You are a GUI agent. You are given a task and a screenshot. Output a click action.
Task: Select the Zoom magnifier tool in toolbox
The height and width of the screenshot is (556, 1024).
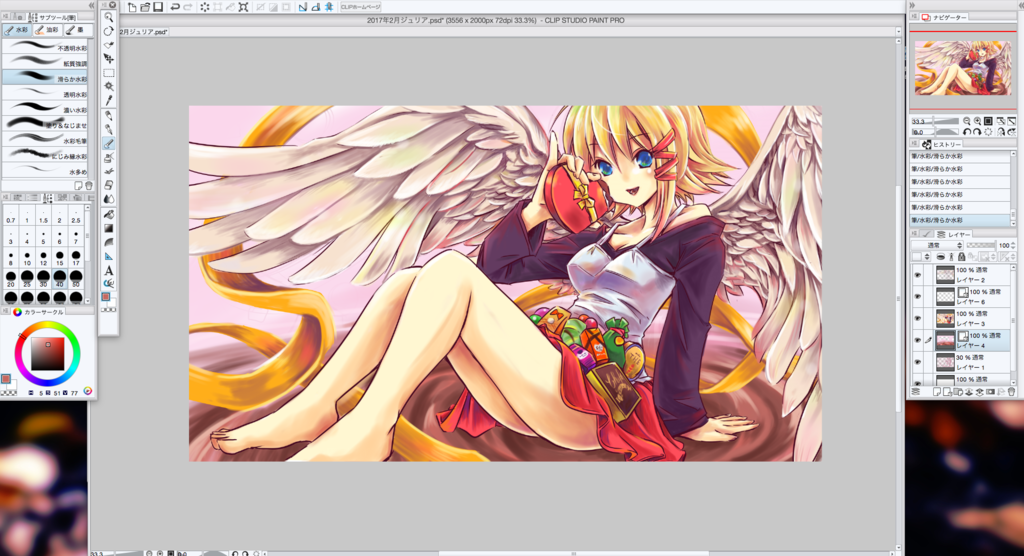(x=108, y=18)
